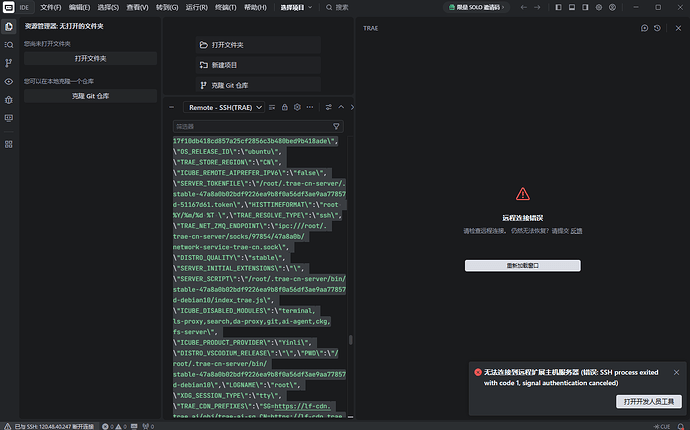Open the 文件(F) menu
The image size is (690, 430).
tap(50, 7)
